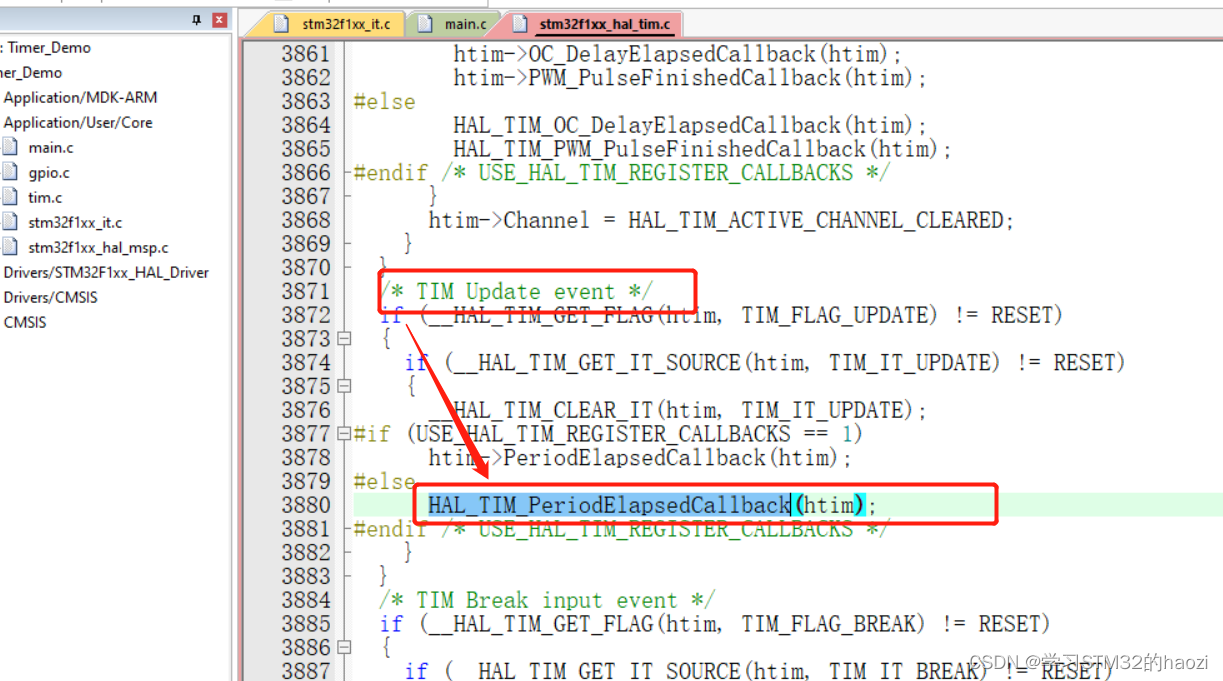Close the project panel with the red X

(x=219, y=20)
